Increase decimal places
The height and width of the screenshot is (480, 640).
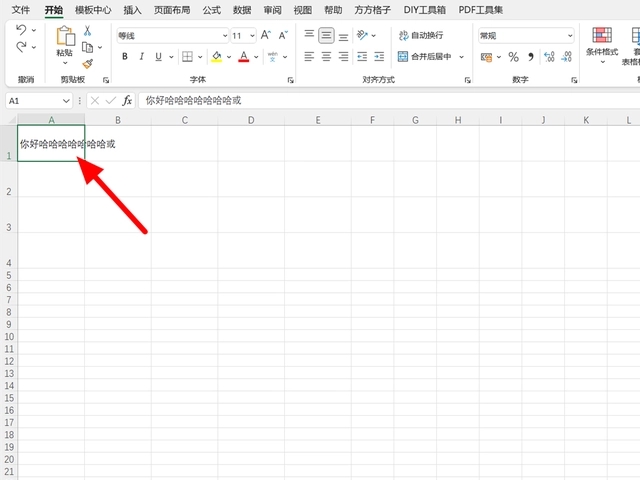tap(549, 57)
